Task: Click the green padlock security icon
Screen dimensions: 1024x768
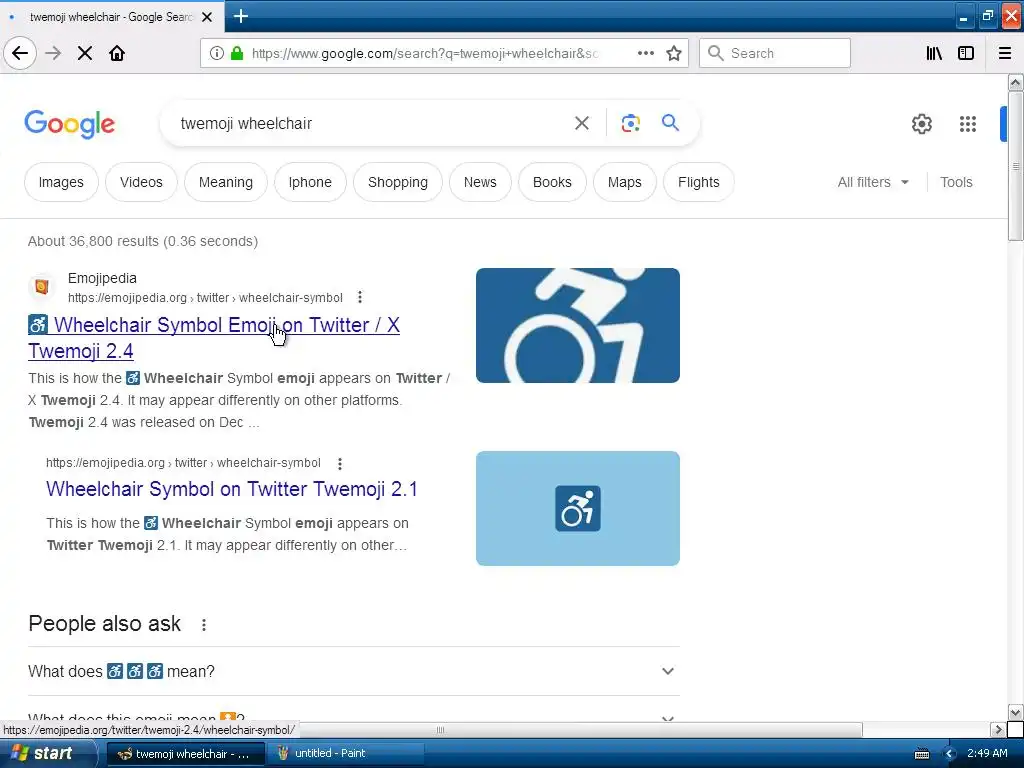Action: tap(238, 53)
